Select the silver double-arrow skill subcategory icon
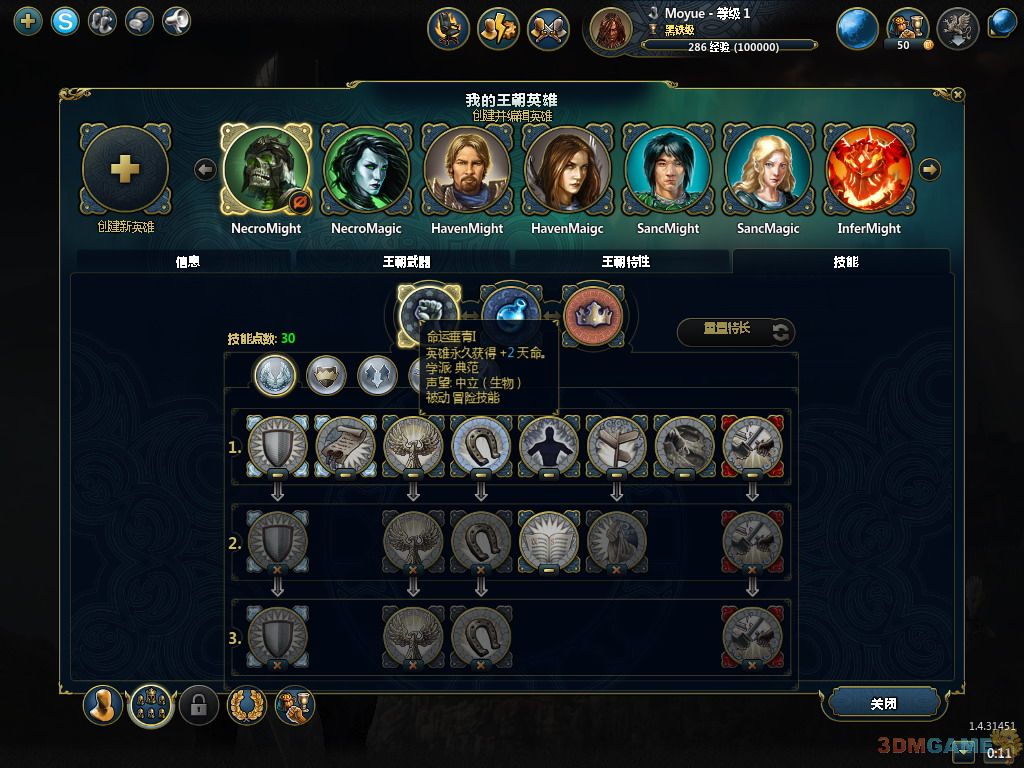 (x=377, y=376)
